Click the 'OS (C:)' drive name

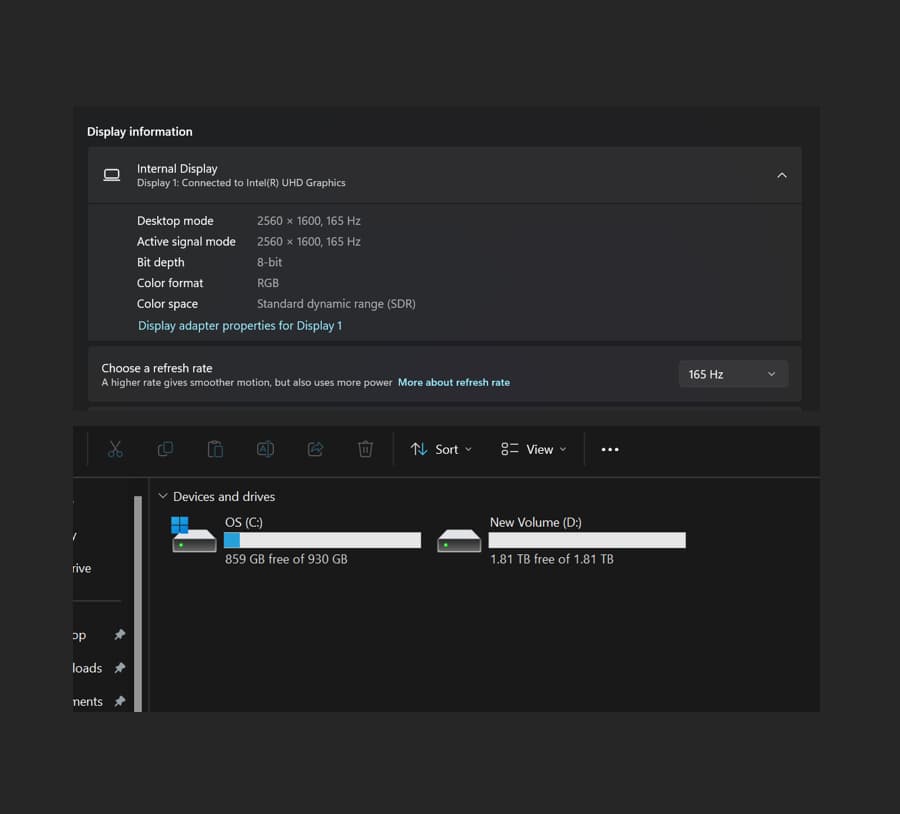pos(243,522)
